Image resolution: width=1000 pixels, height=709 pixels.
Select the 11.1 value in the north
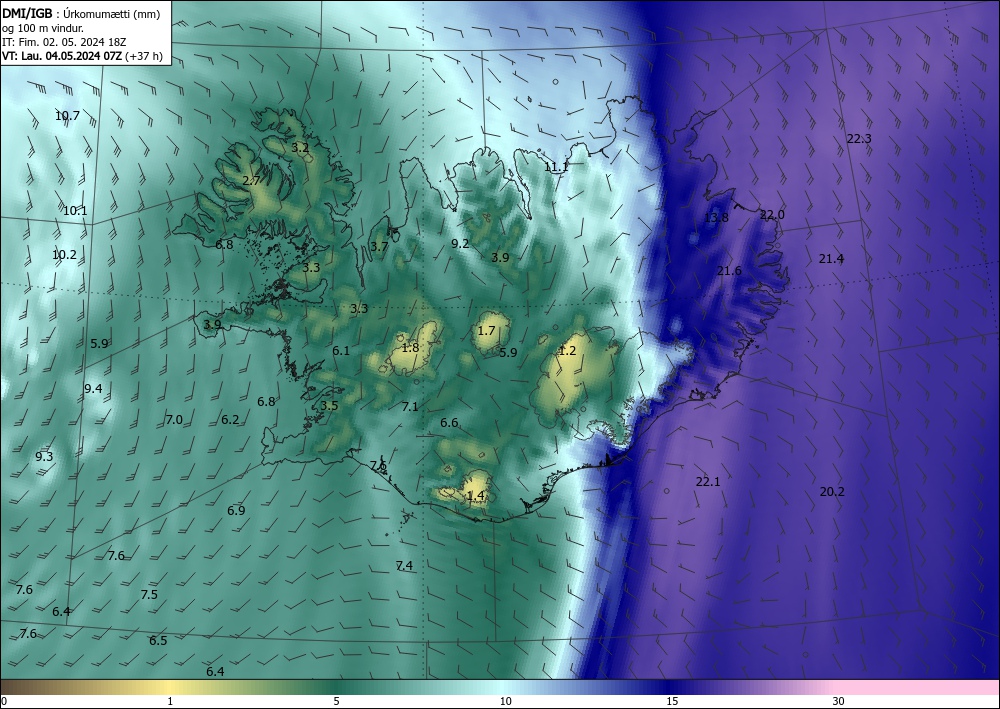(x=556, y=167)
